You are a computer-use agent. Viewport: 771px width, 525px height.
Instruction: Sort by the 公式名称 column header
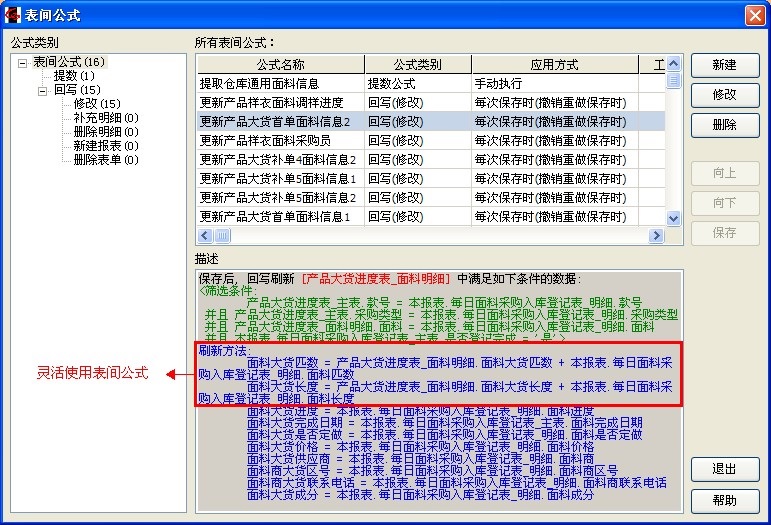pos(280,65)
